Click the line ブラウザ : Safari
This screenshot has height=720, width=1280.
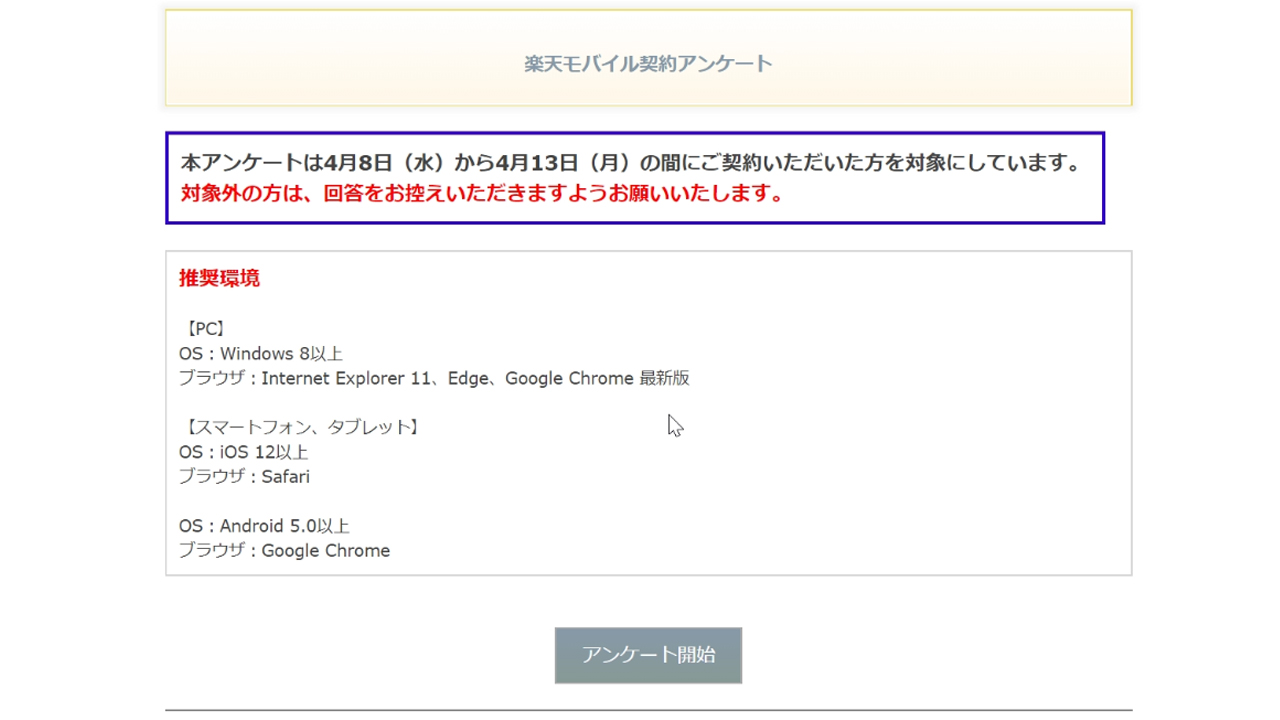[x=244, y=476]
